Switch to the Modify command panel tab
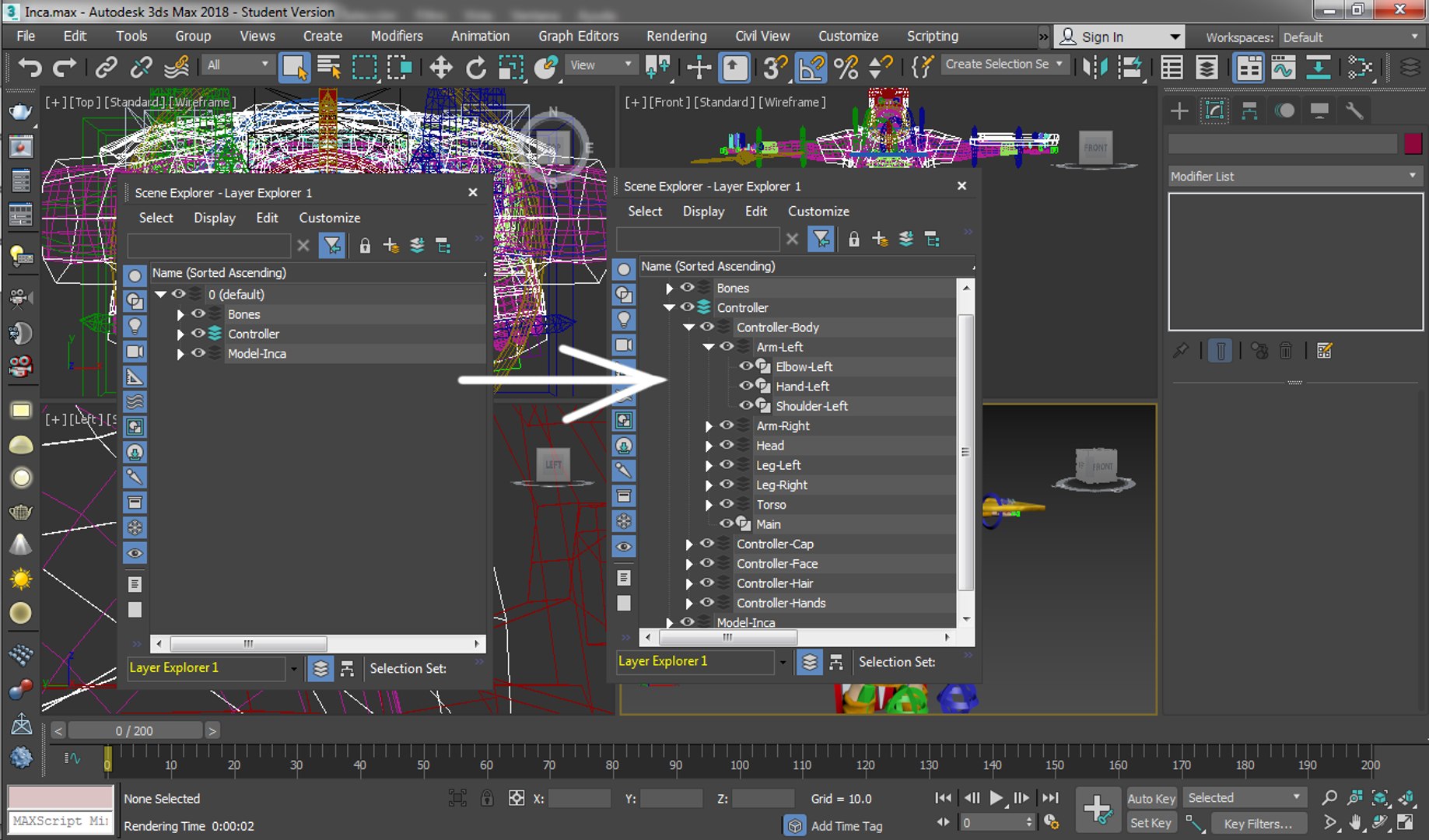This screenshot has width=1429, height=840. pyautogui.click(x=1214, y=110)
